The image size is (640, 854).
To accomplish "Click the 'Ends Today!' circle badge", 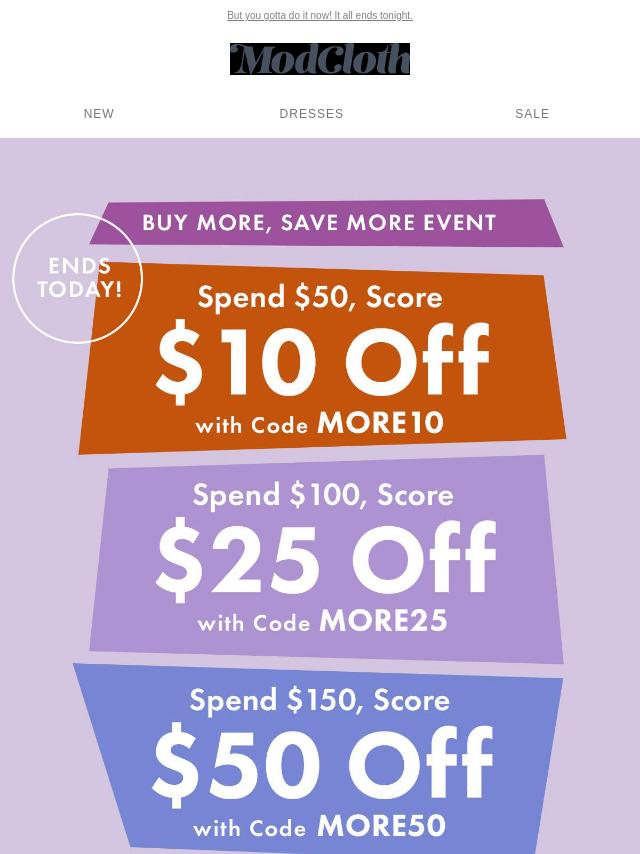I will [x=77, y=278].
